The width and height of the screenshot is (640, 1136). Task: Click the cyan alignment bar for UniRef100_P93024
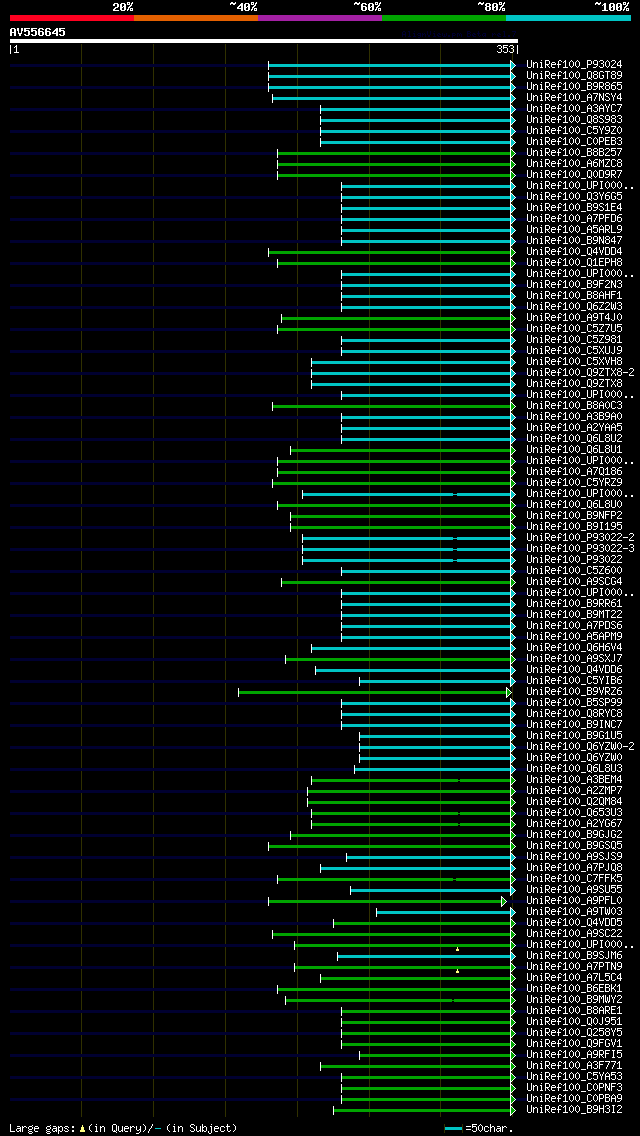coord(391,65)
